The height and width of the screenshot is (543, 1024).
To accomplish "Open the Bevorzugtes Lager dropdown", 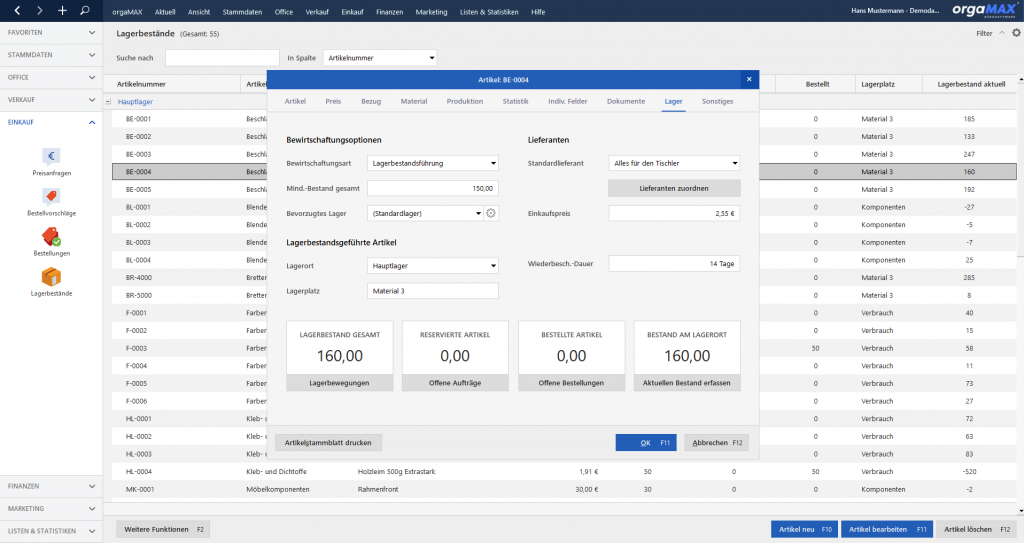I will [x=425, y=214].
